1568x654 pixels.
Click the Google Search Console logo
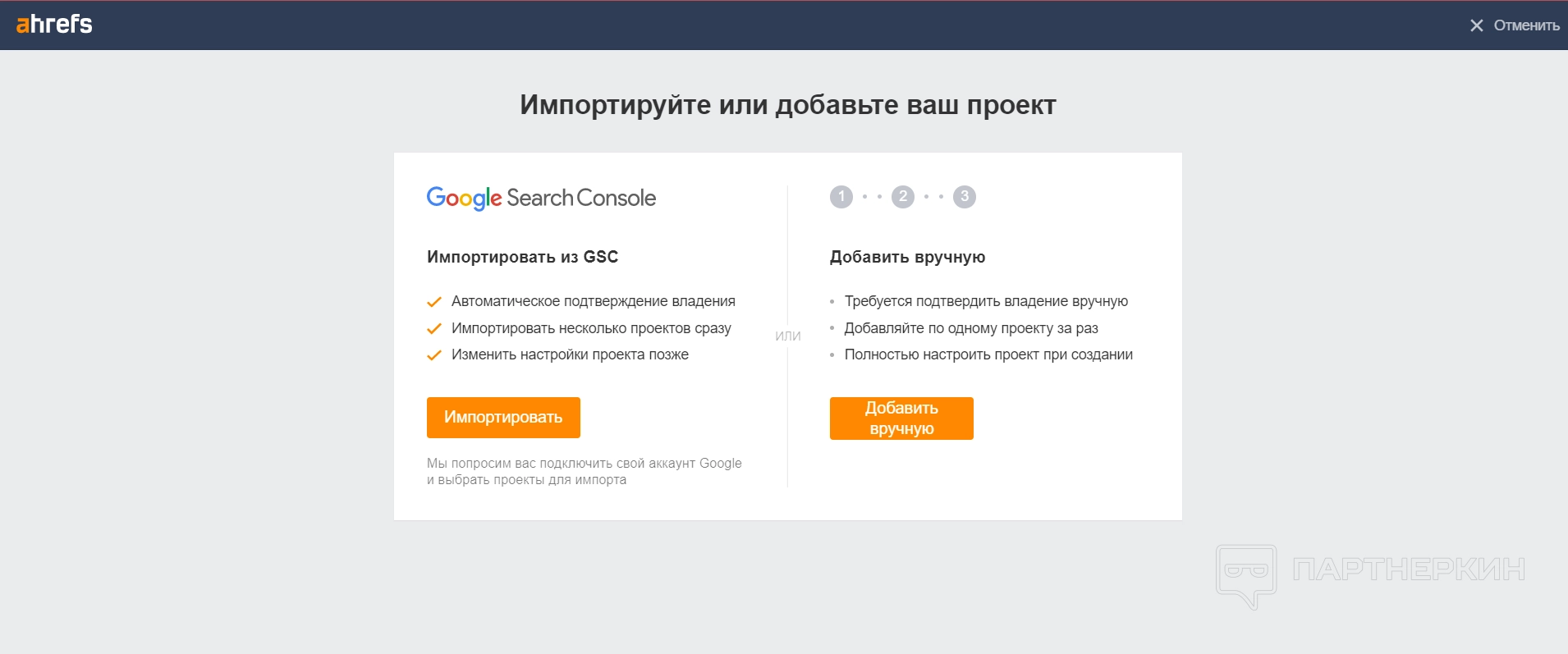pyautogui.click(x=541, y=198)
